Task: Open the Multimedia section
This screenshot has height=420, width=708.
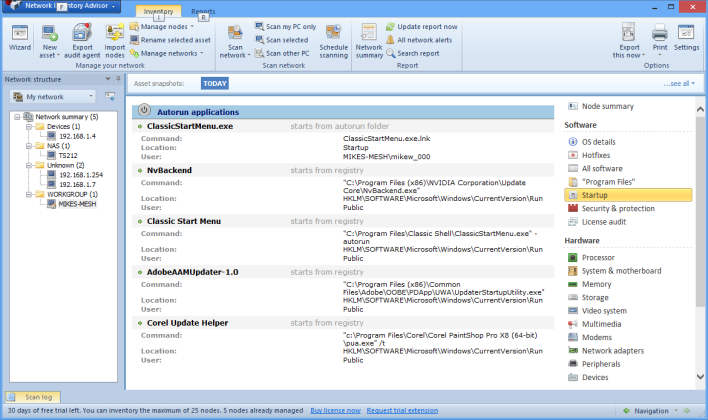Action: 601,324
